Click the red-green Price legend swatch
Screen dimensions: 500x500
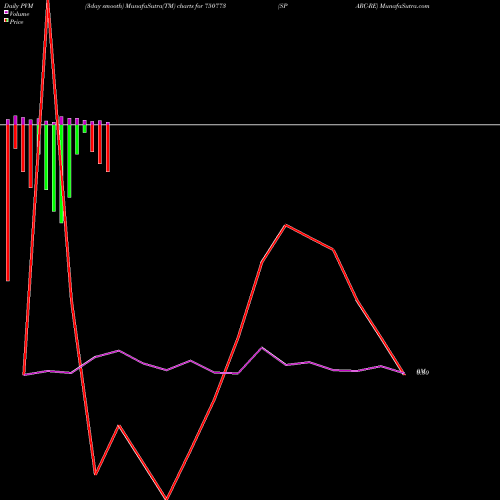pos(6,21)
